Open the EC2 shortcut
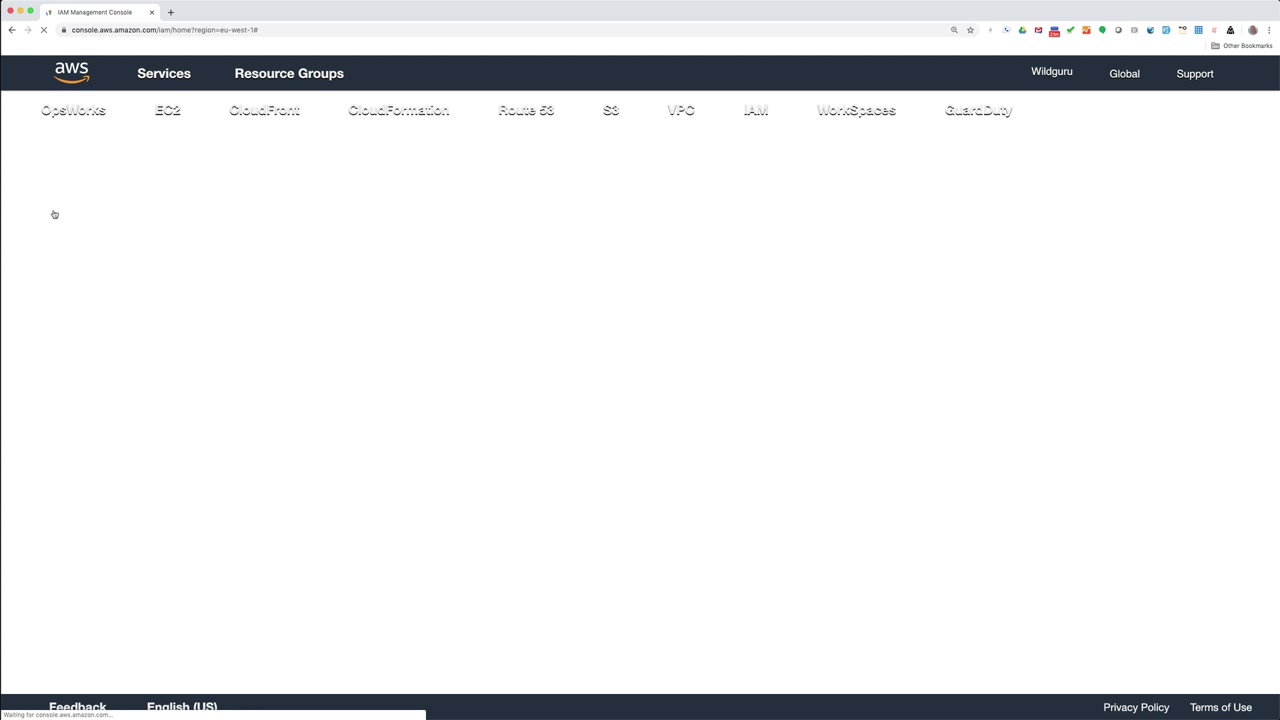Screen dimensions: 1280x720 [168, 110]
